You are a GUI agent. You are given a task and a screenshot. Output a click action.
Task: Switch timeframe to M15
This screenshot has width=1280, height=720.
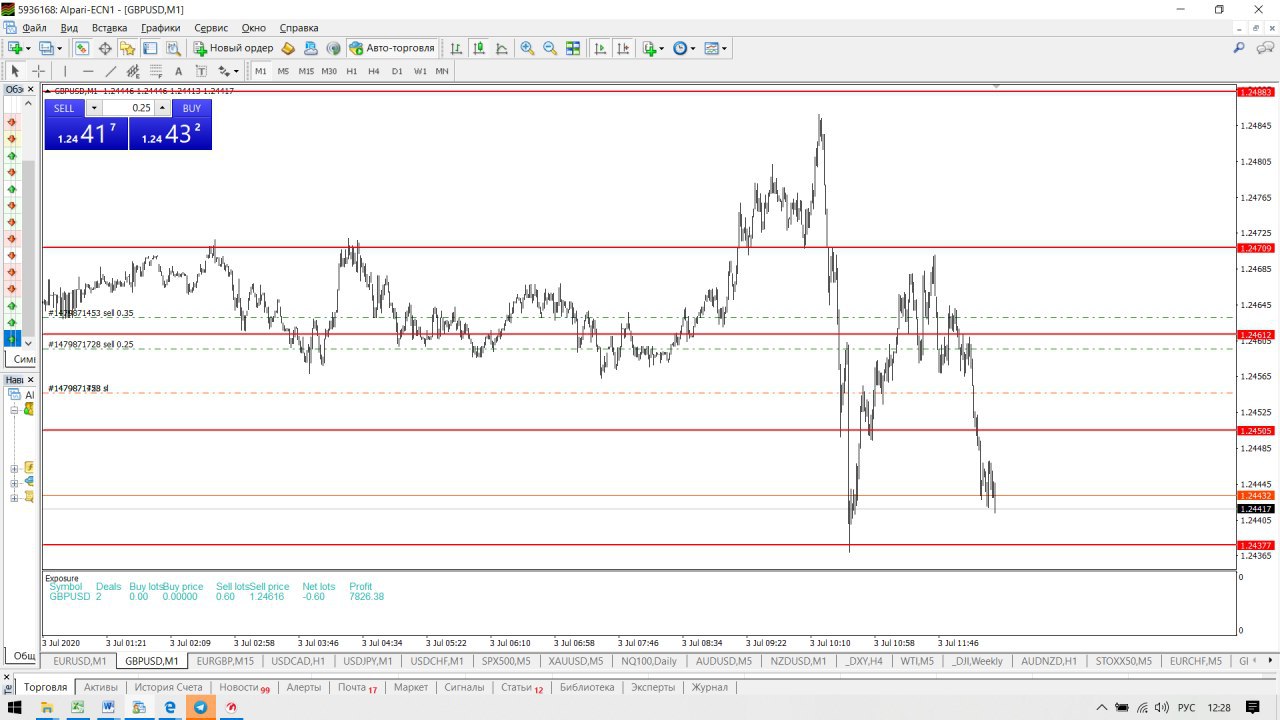[306, 71]
